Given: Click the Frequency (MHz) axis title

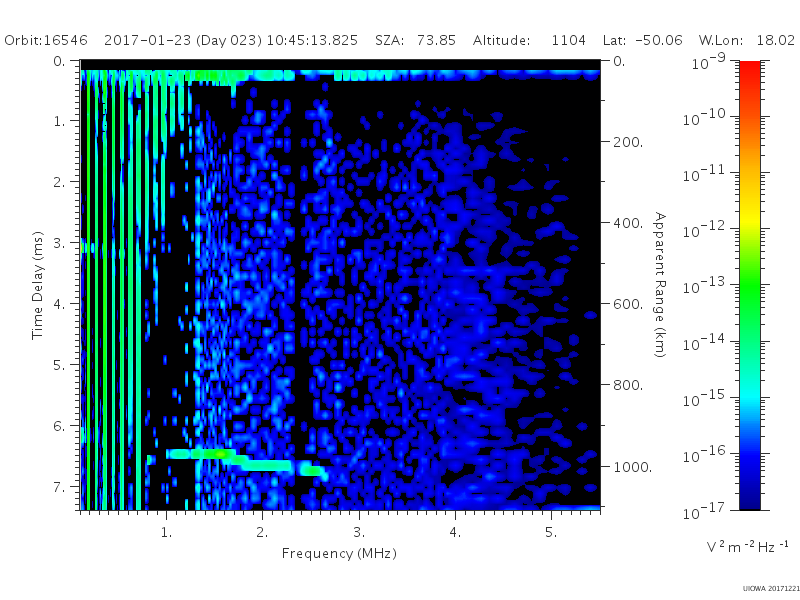Looking at the screenshot, I should click(339, 554).
